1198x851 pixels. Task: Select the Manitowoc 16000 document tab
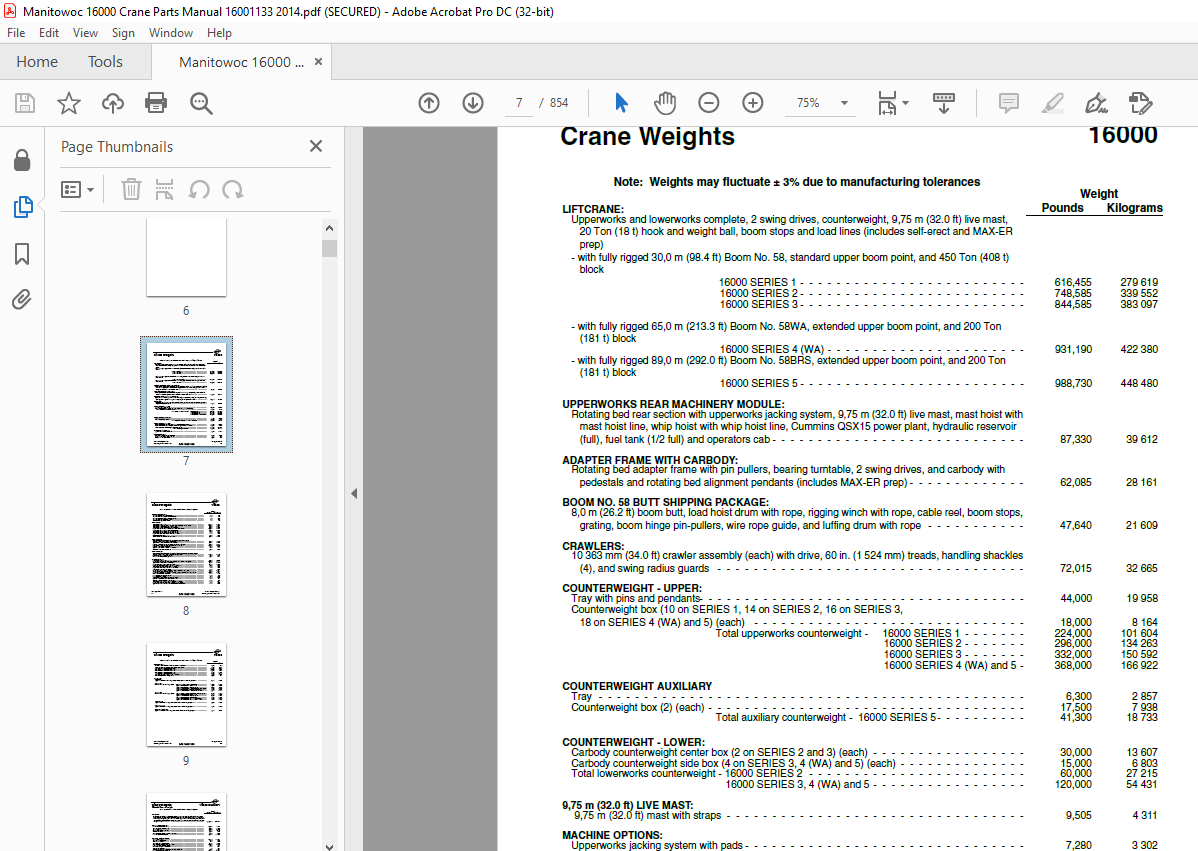(241, 62)
